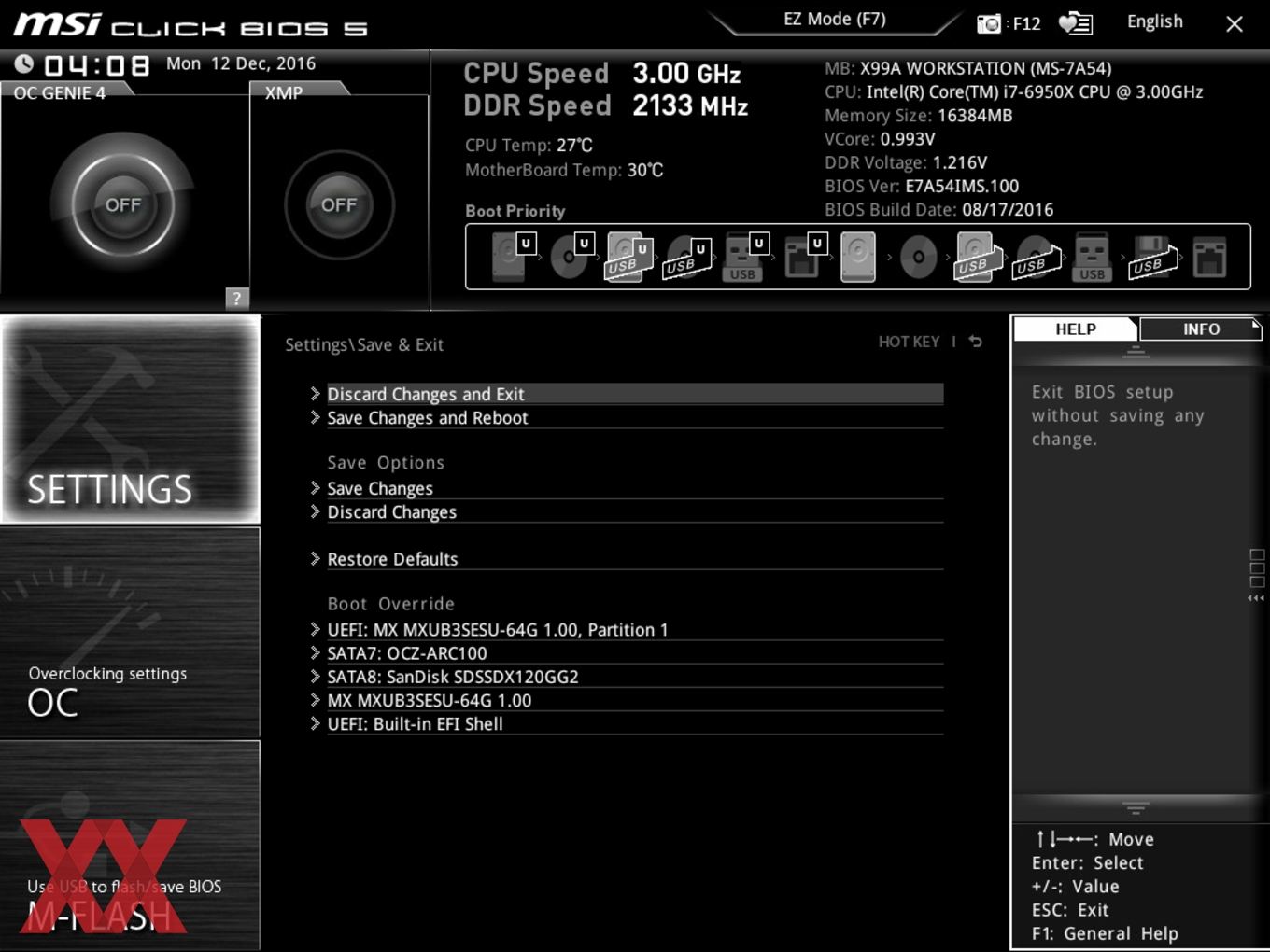The image size is (1270, 952).
Task: Close the BIOS with the X button
Action: pos(1235,23)
